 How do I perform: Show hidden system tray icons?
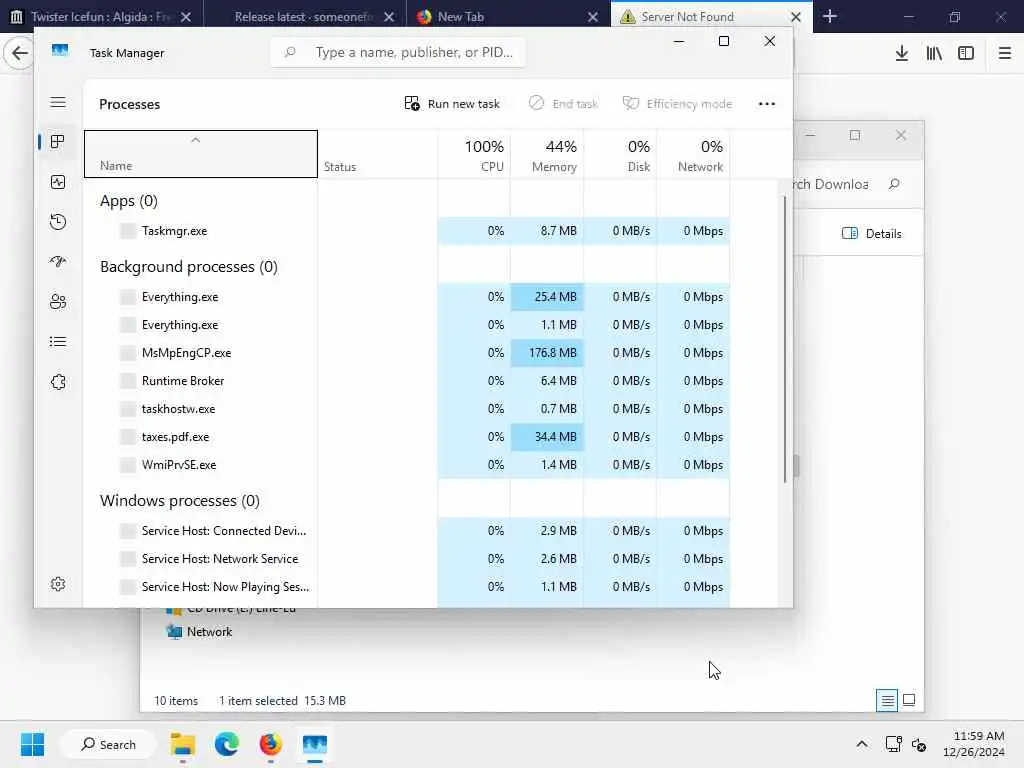coord(862,744)
